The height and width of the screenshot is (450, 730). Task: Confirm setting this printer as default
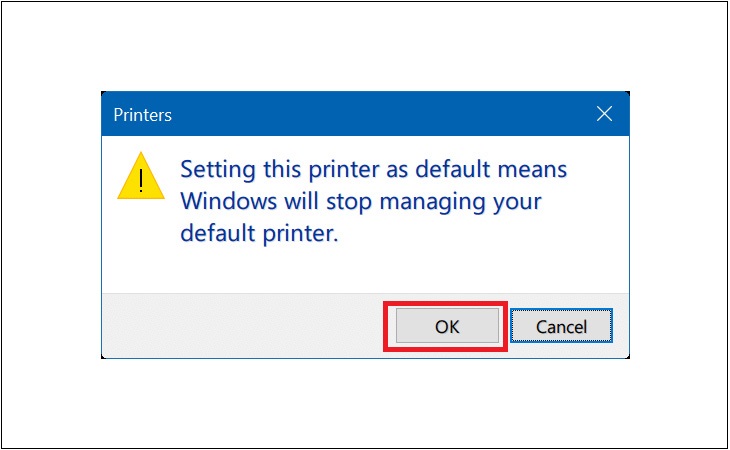pyautogui.click(x=447, y=326)
